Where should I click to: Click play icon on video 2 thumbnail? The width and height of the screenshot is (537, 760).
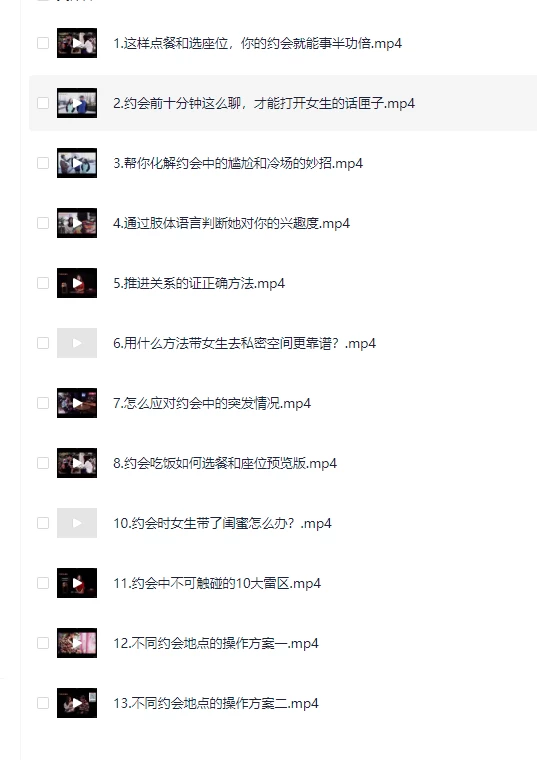[77, 103]
